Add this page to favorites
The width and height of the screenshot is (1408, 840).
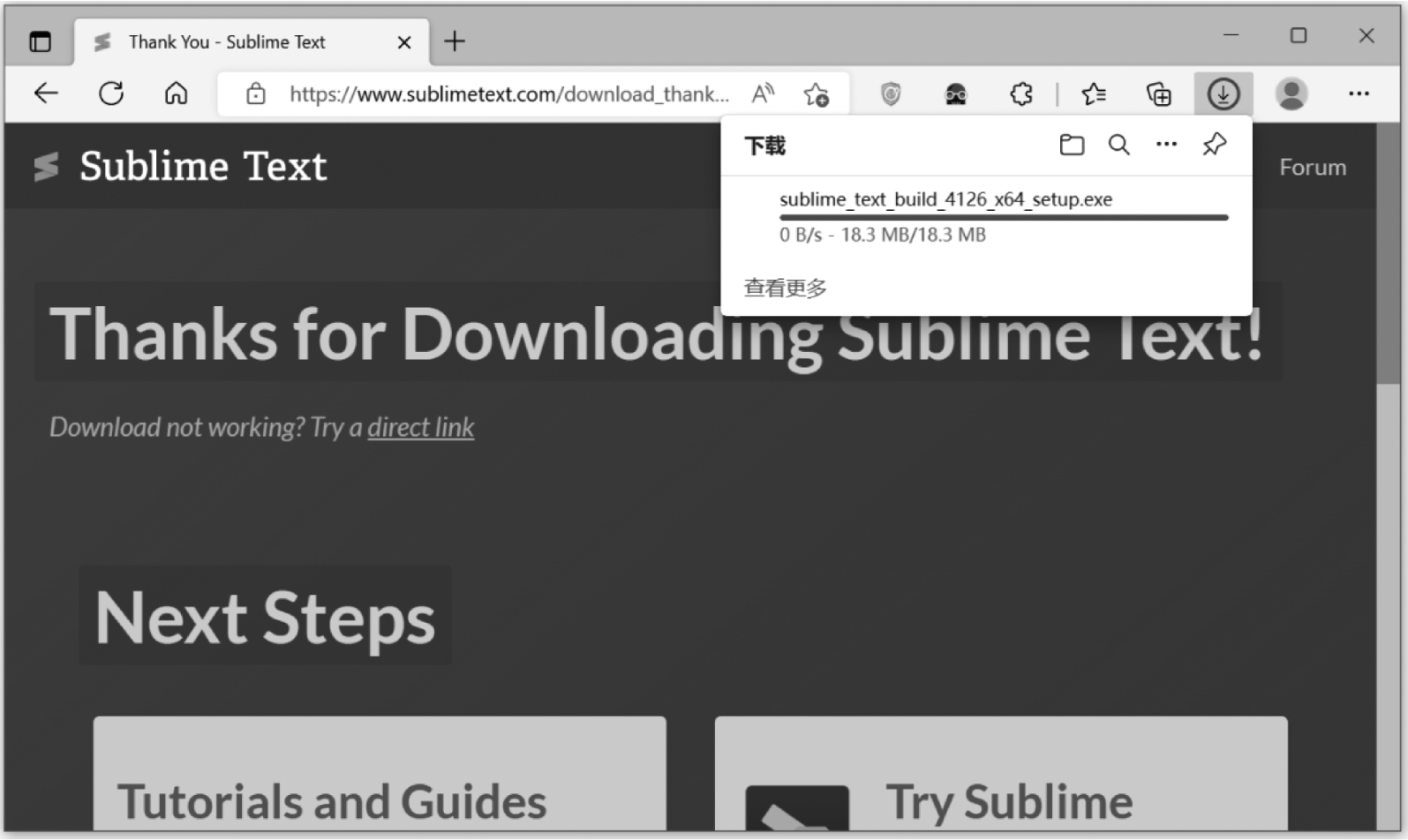point(817,94)
